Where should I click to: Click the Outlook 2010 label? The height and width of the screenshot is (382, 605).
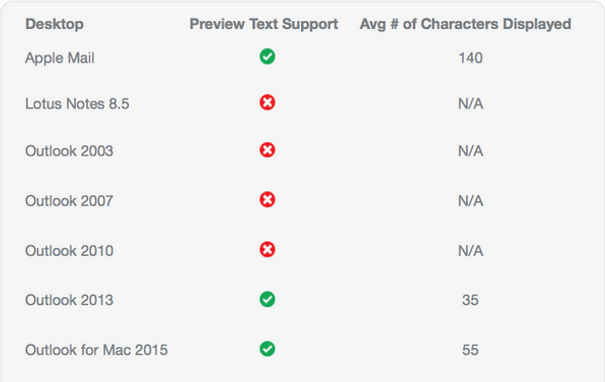coord(69,251)
